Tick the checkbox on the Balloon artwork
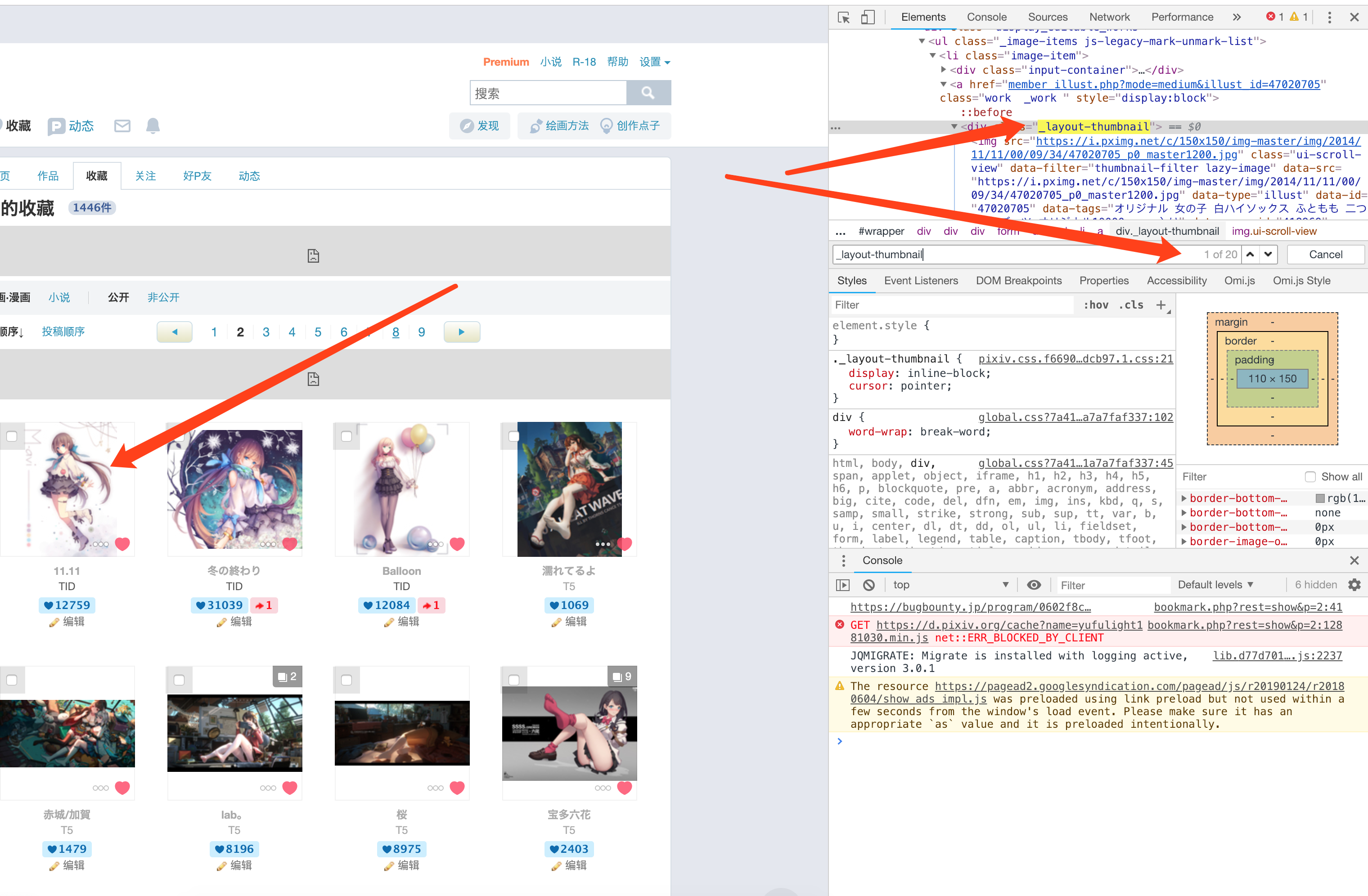 pos(346,436)
